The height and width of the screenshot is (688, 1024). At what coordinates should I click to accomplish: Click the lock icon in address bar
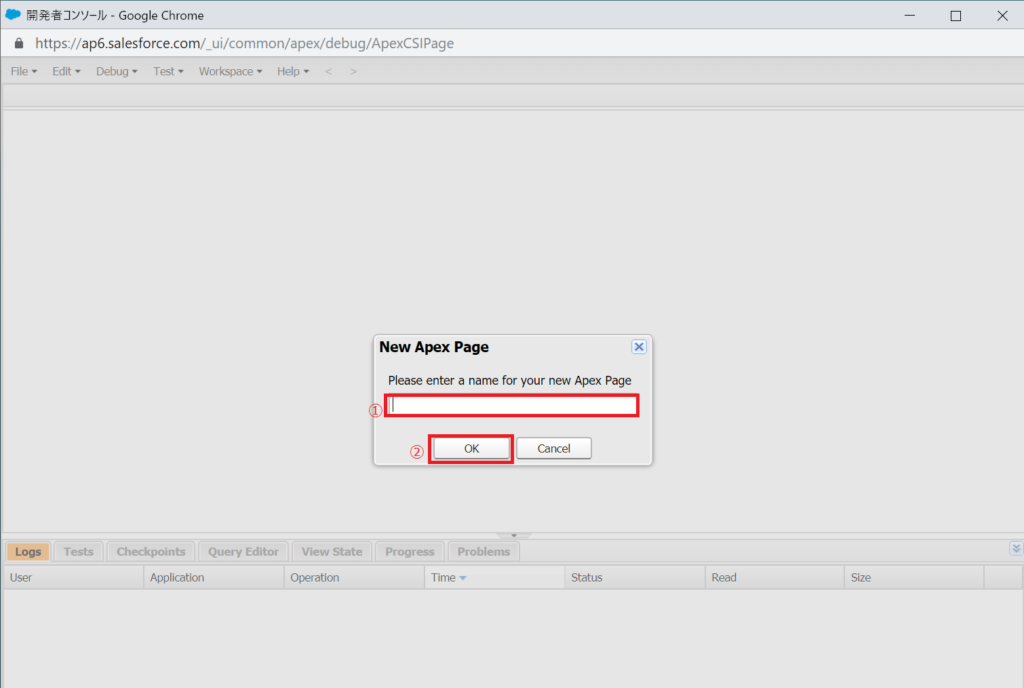(18, 44)
